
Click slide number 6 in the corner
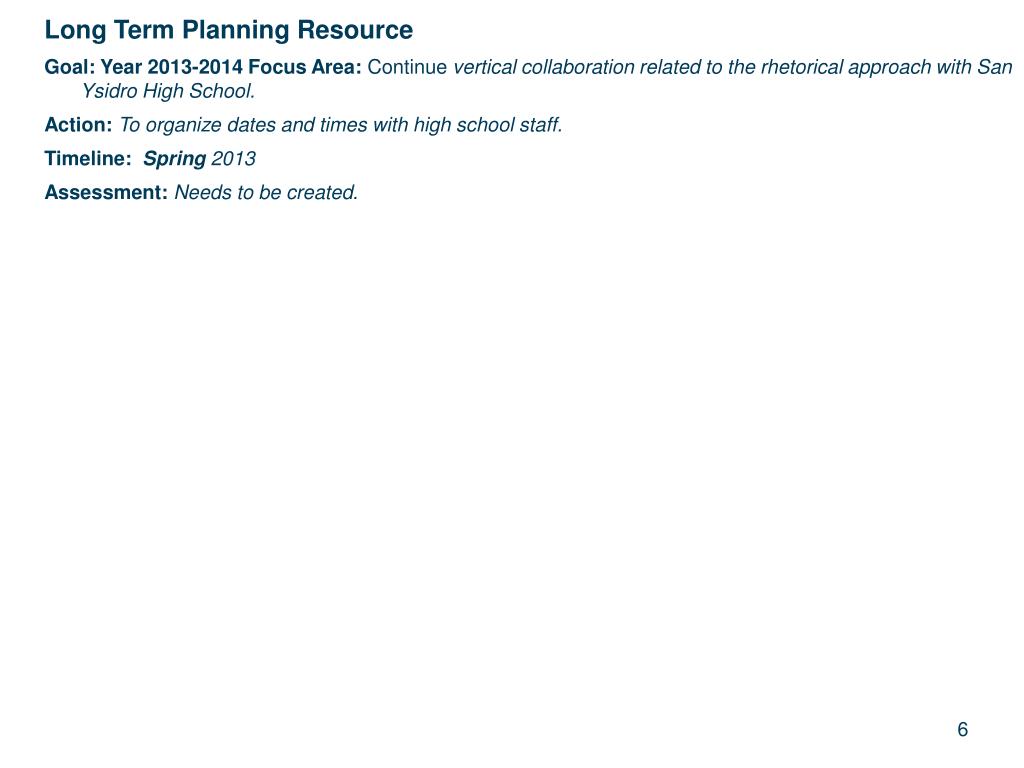click(x=962, y=730)
